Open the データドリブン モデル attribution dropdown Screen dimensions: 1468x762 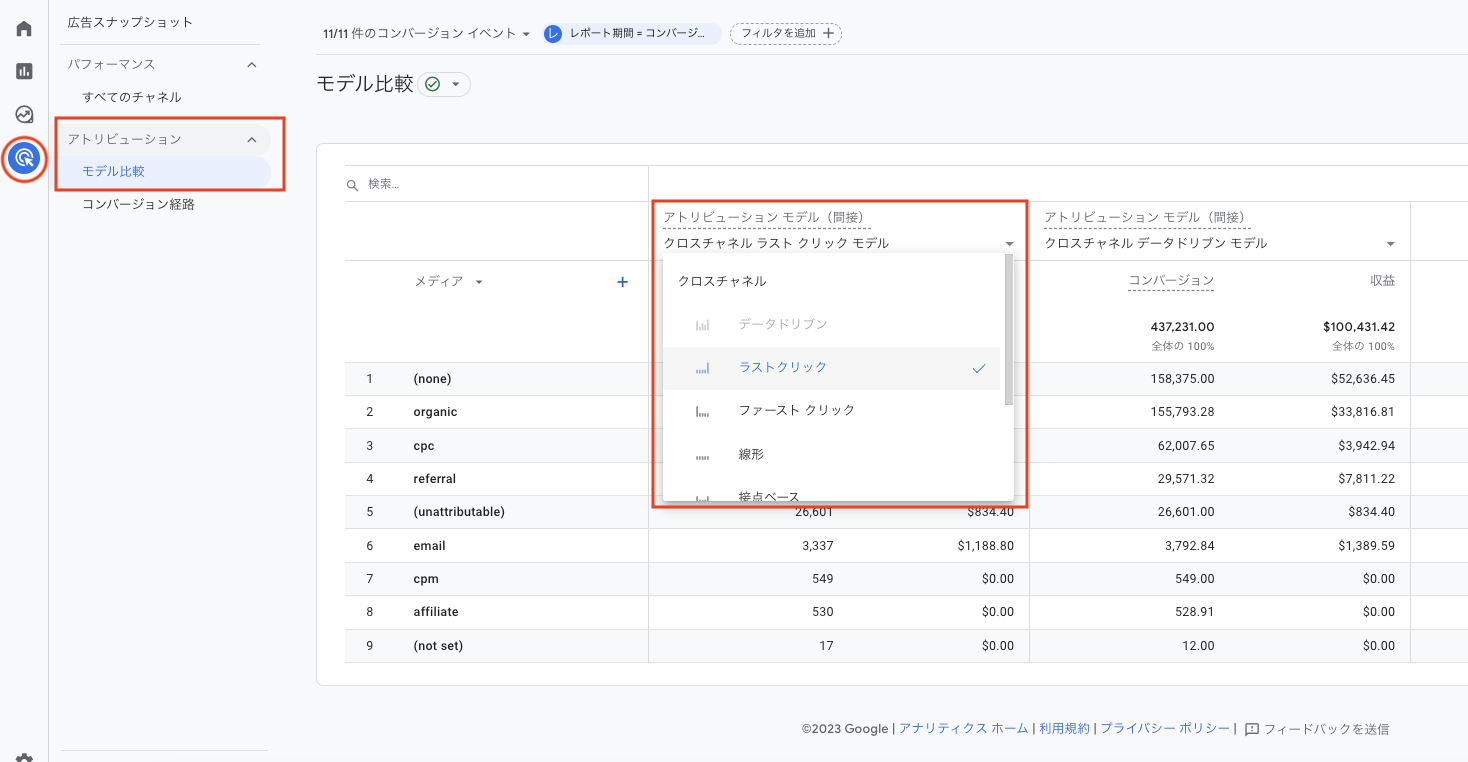point(1220,243)
